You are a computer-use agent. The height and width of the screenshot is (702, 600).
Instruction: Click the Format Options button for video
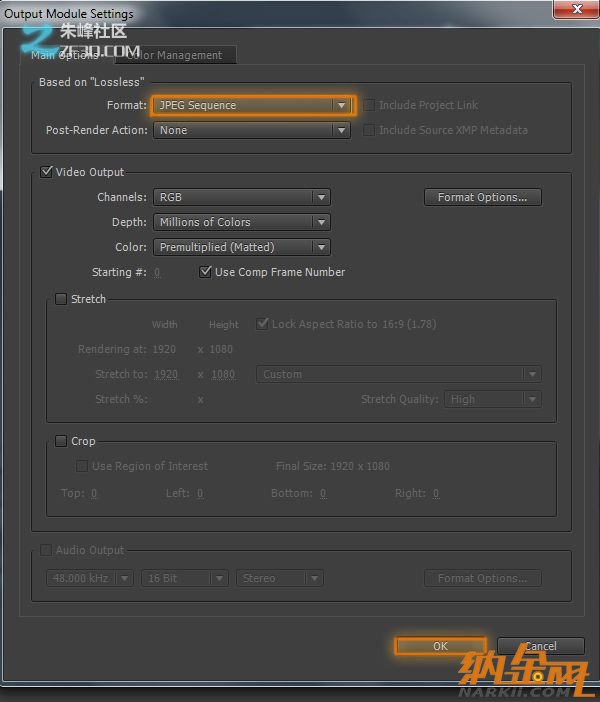[x=482, y=197]
